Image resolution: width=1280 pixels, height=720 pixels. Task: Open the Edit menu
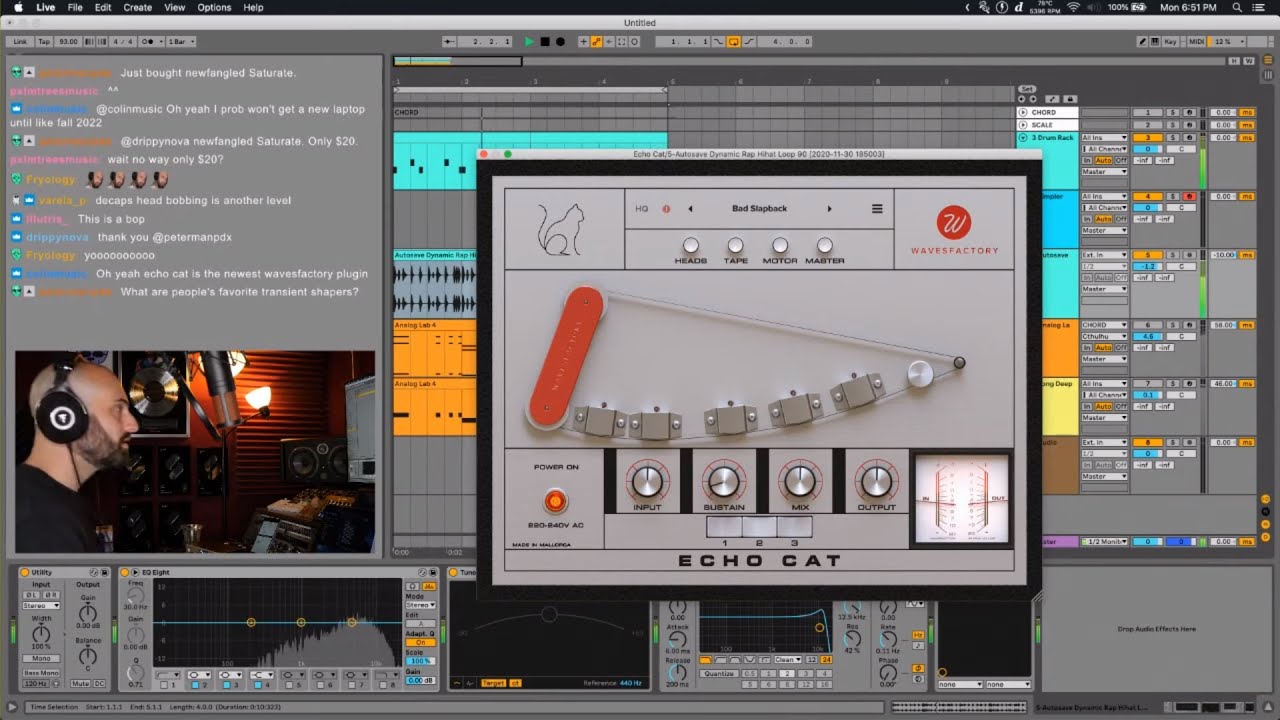(x=103, y=7)
